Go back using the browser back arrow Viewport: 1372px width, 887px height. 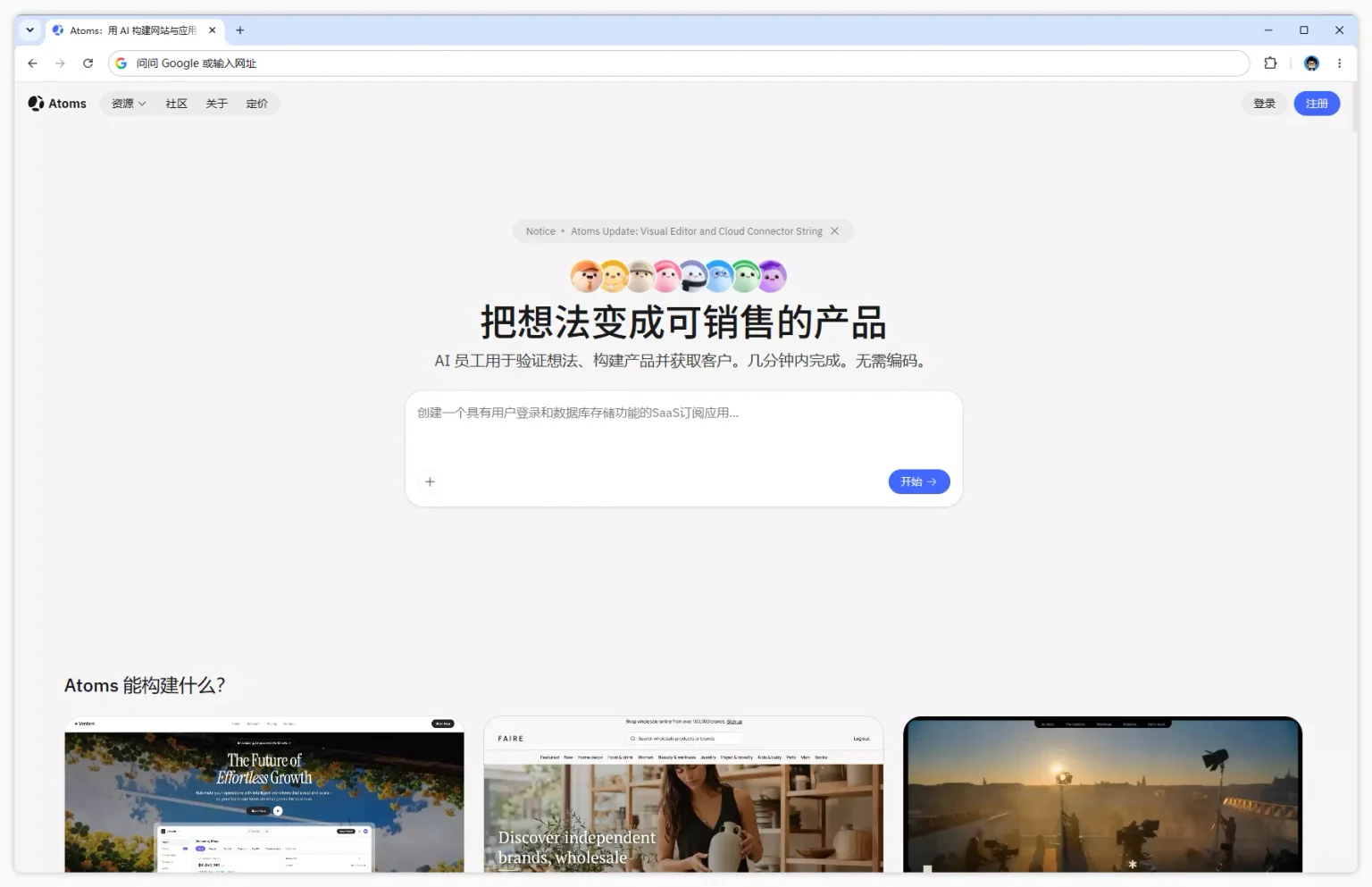tap(33, 63)
